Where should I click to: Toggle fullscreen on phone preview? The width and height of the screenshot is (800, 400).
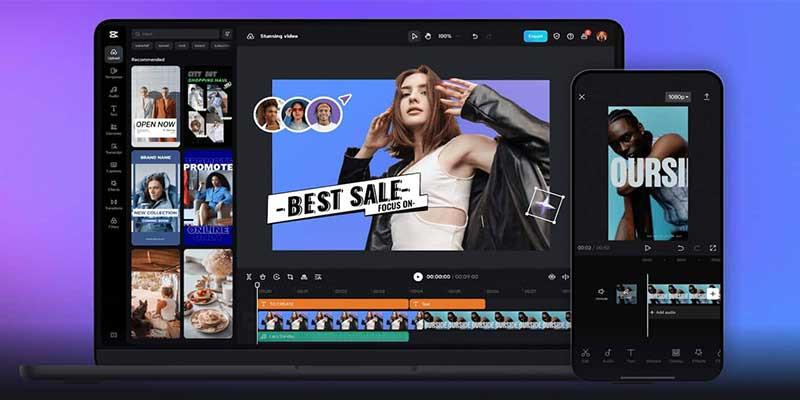tap(713, 247)
